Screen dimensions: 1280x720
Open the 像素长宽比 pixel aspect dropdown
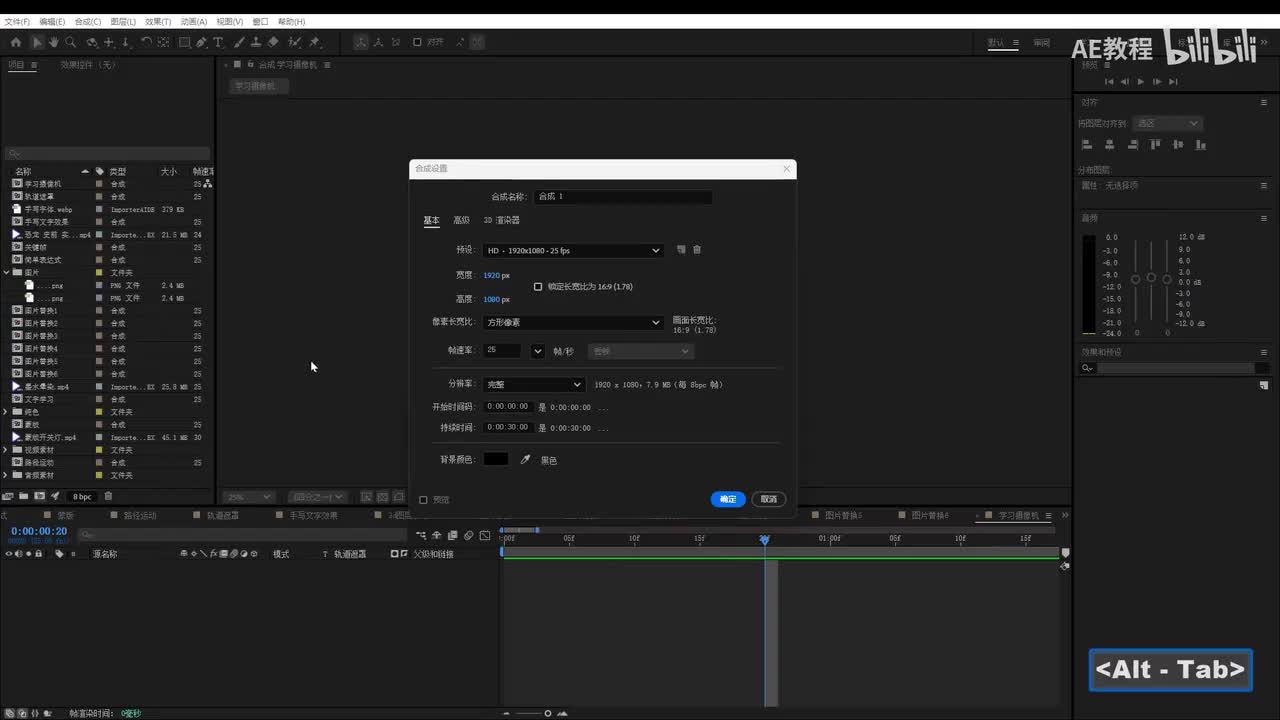[x=573, y=322]
